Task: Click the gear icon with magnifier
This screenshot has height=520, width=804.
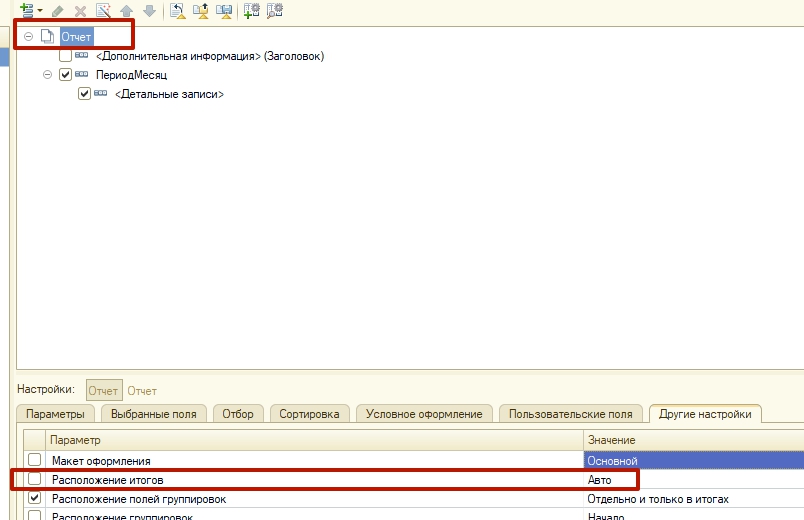Action: coord(275,10)
